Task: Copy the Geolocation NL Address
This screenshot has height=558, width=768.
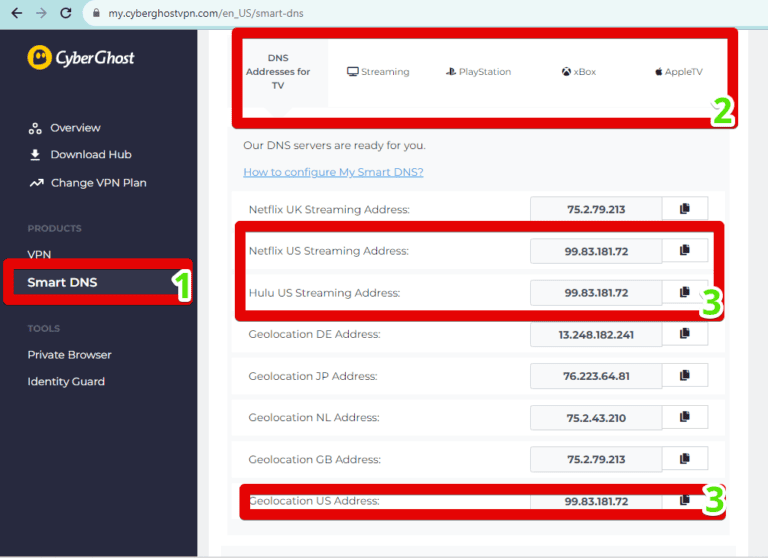Action: [685, 417]
